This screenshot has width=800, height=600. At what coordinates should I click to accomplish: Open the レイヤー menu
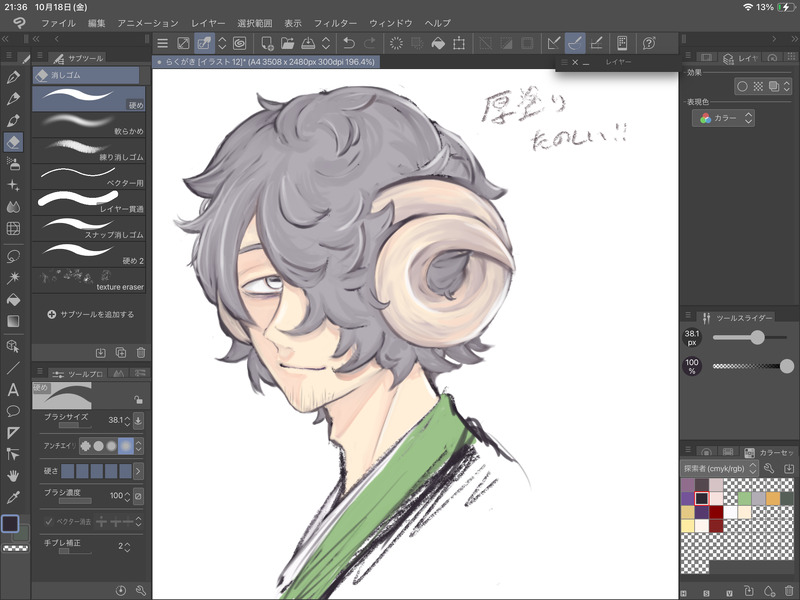[208, 23]
